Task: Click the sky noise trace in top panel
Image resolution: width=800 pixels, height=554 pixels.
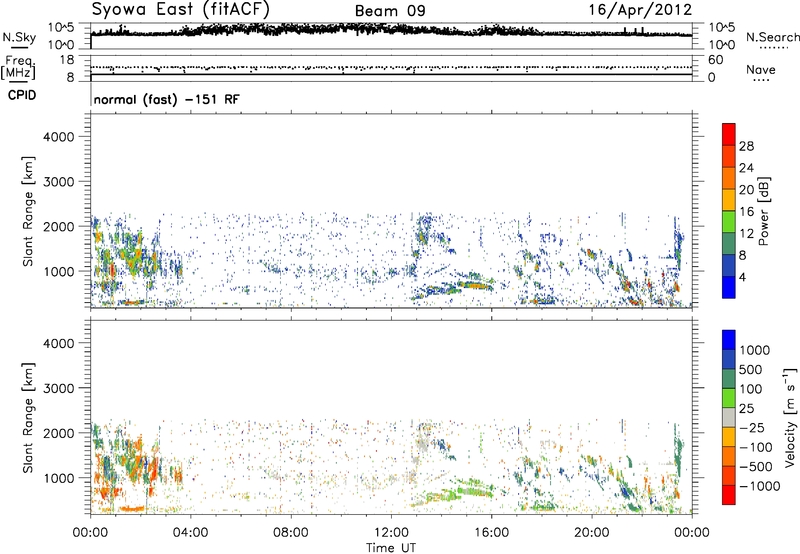Action: click(391, 31)
